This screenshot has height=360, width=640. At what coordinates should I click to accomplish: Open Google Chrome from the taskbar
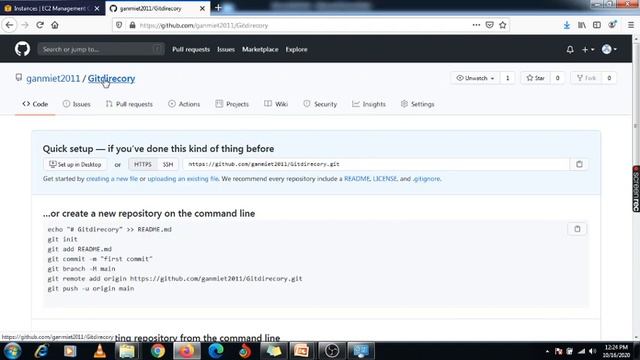158,351
